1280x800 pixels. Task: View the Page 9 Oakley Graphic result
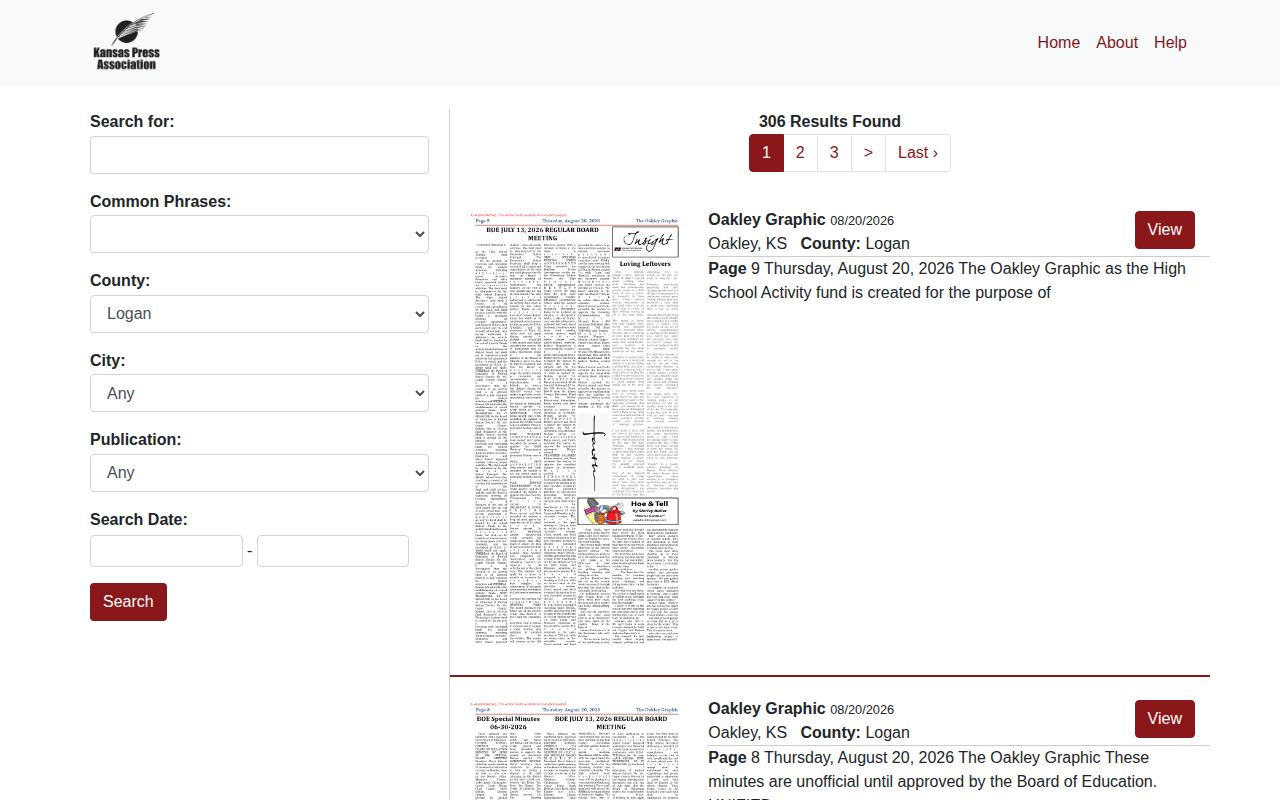pos(1165,230)
